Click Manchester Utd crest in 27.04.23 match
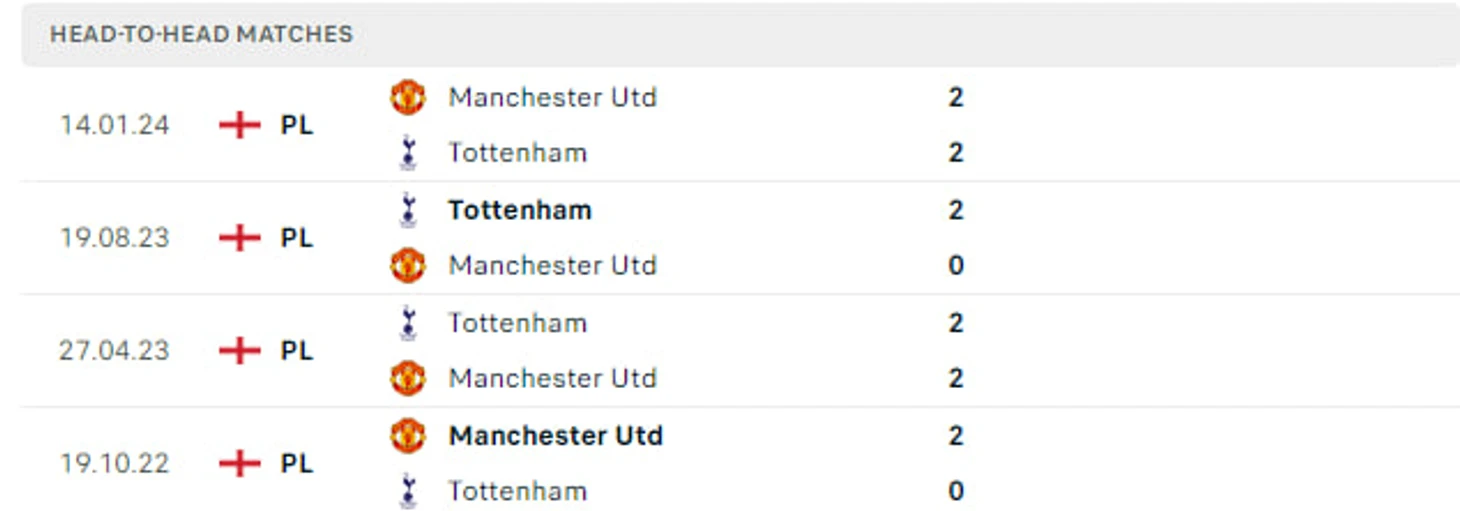The width and height of the screenshot is (1460, 511). pyautogui.click(x=407, y=378)
